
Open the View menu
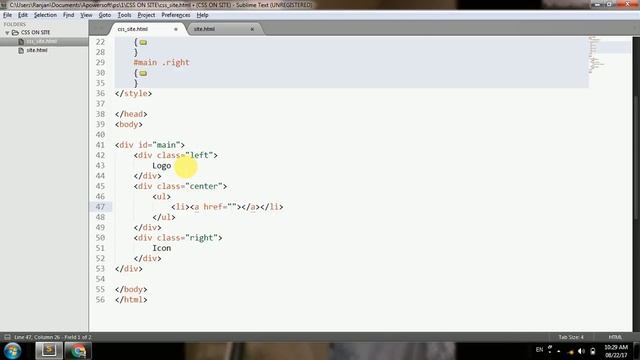pyautogui.click(x=86, y=15)
